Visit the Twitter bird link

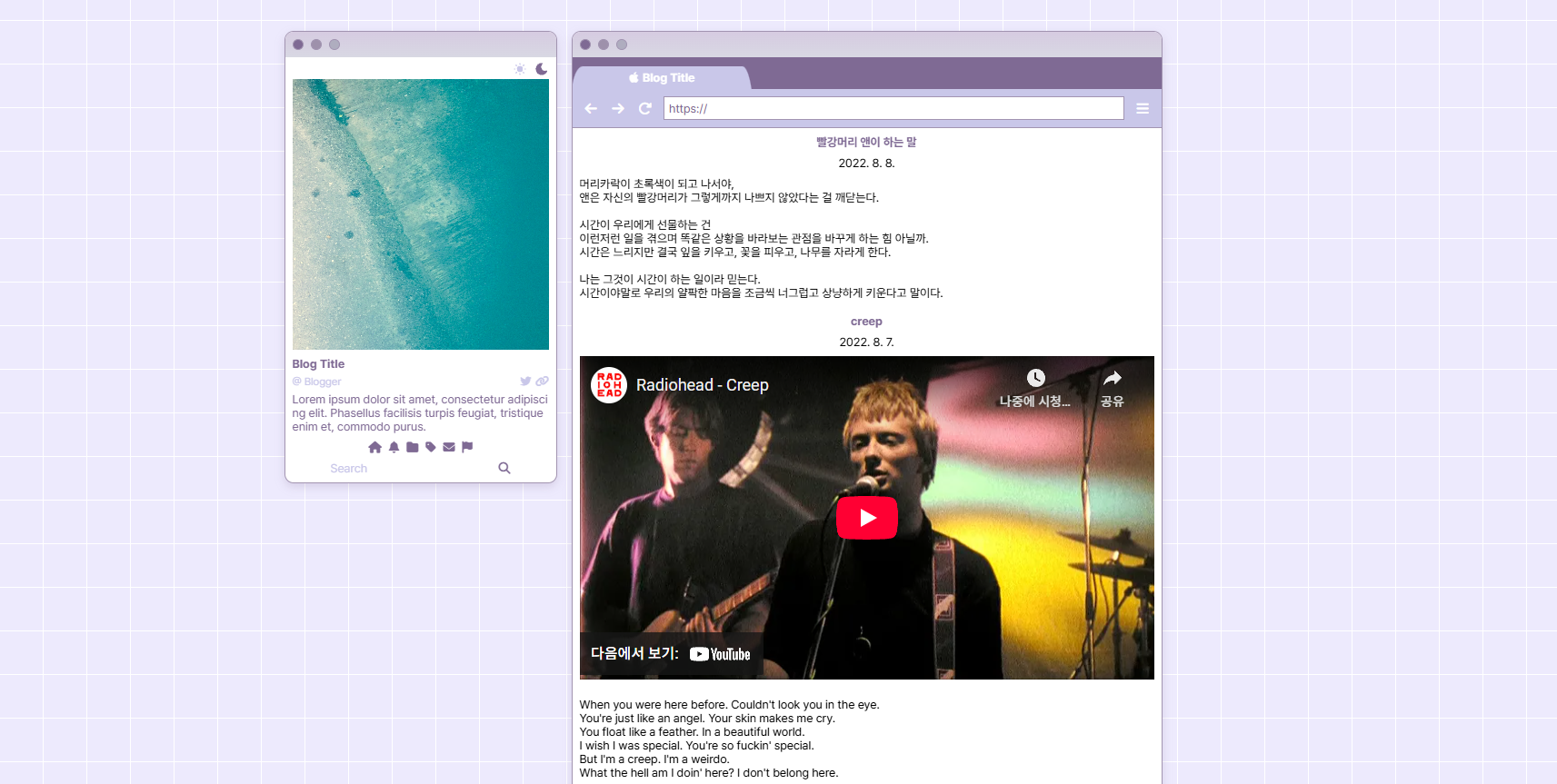click(x=525, y=382)
